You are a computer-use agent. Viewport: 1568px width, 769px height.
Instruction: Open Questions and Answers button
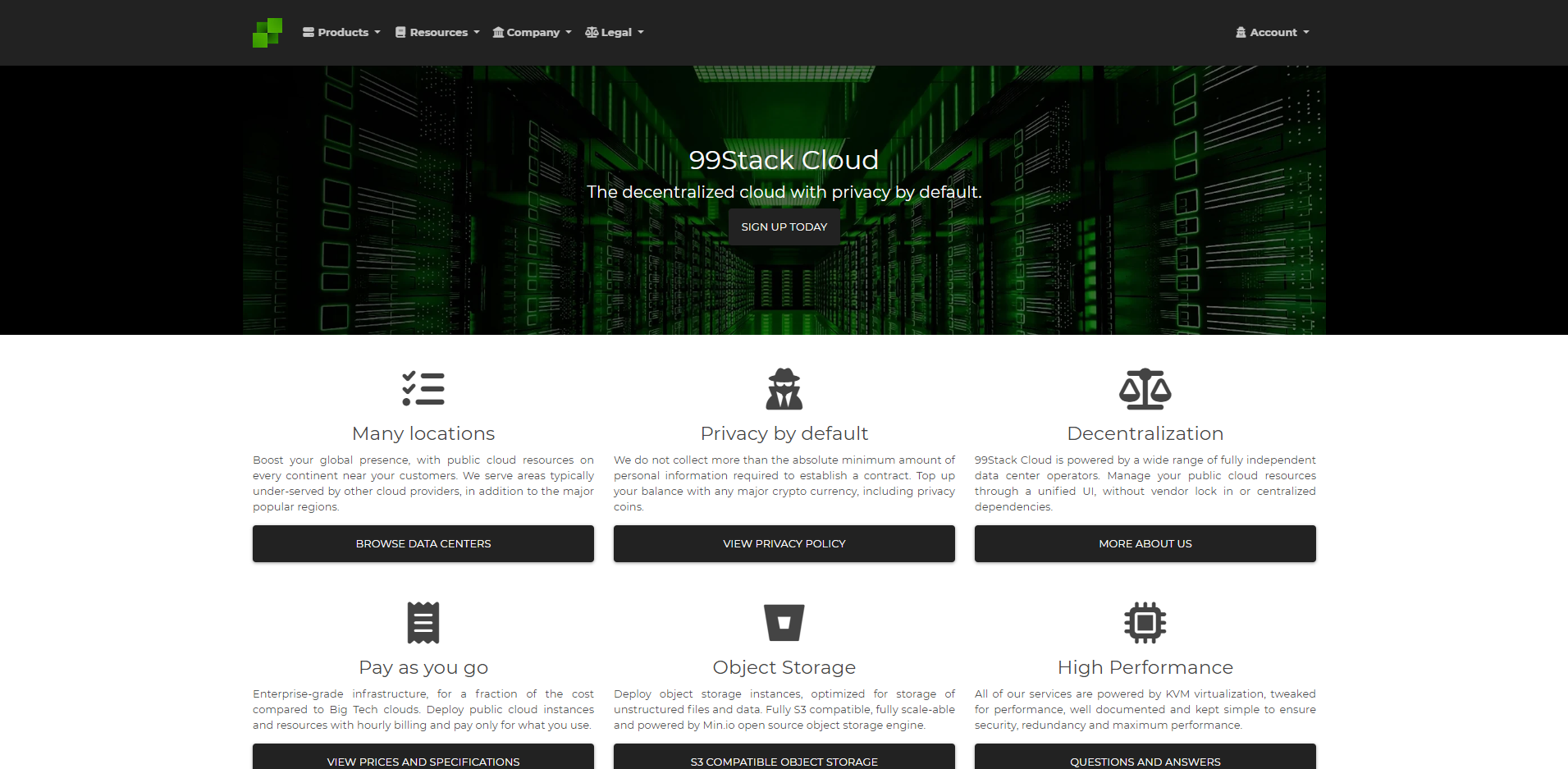(x=1145, y=758)
